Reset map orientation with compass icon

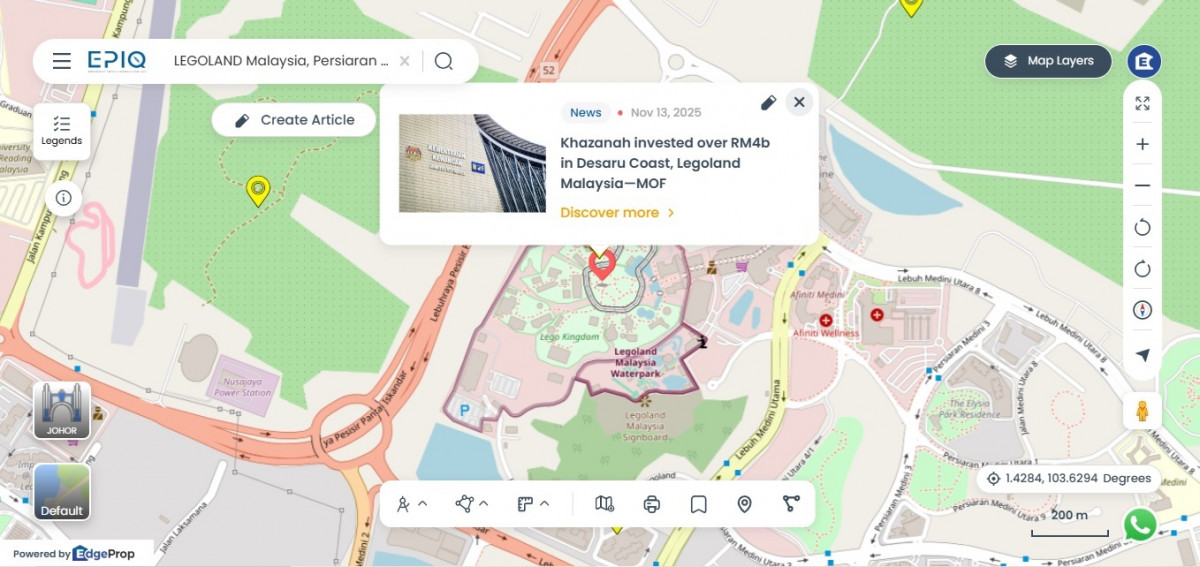click(1142, 310)
